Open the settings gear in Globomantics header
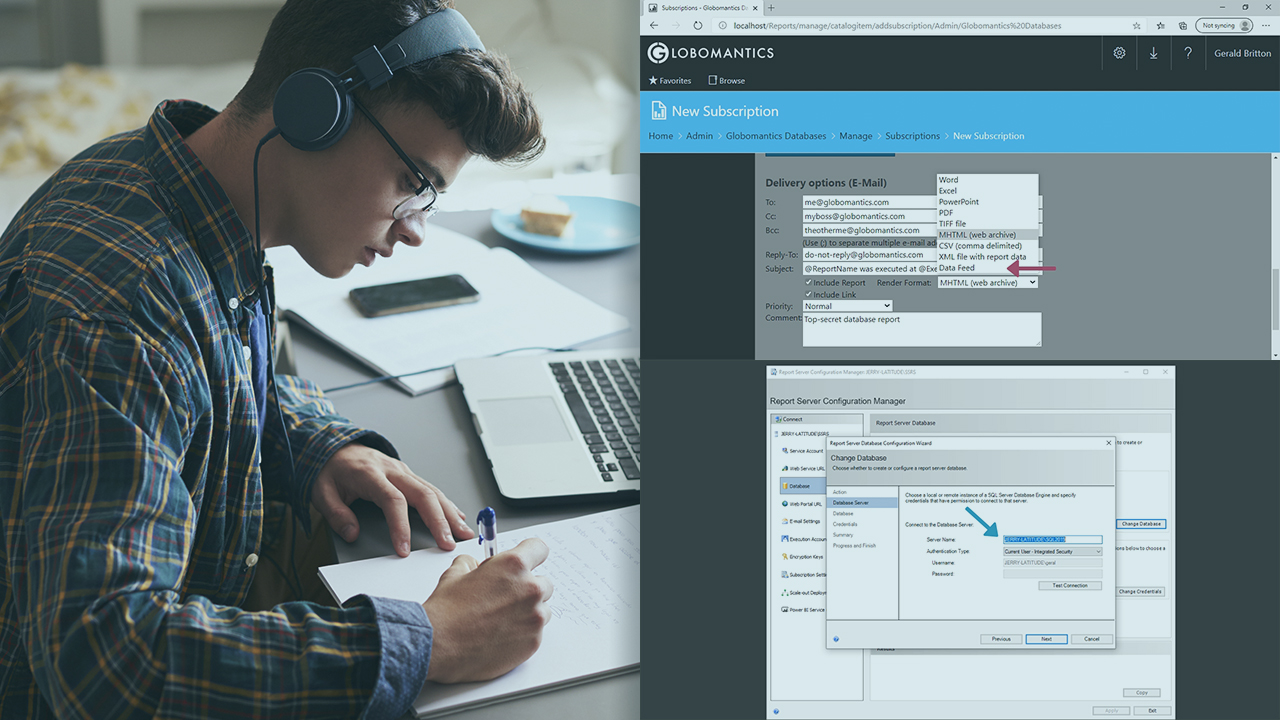The width and height of the screenshot is (1280, 720). (x=1119, y=53)
